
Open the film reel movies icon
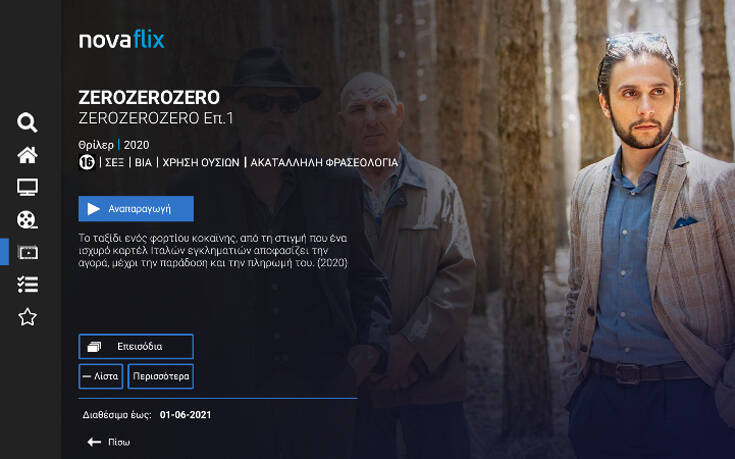click(x=27, y=220)
